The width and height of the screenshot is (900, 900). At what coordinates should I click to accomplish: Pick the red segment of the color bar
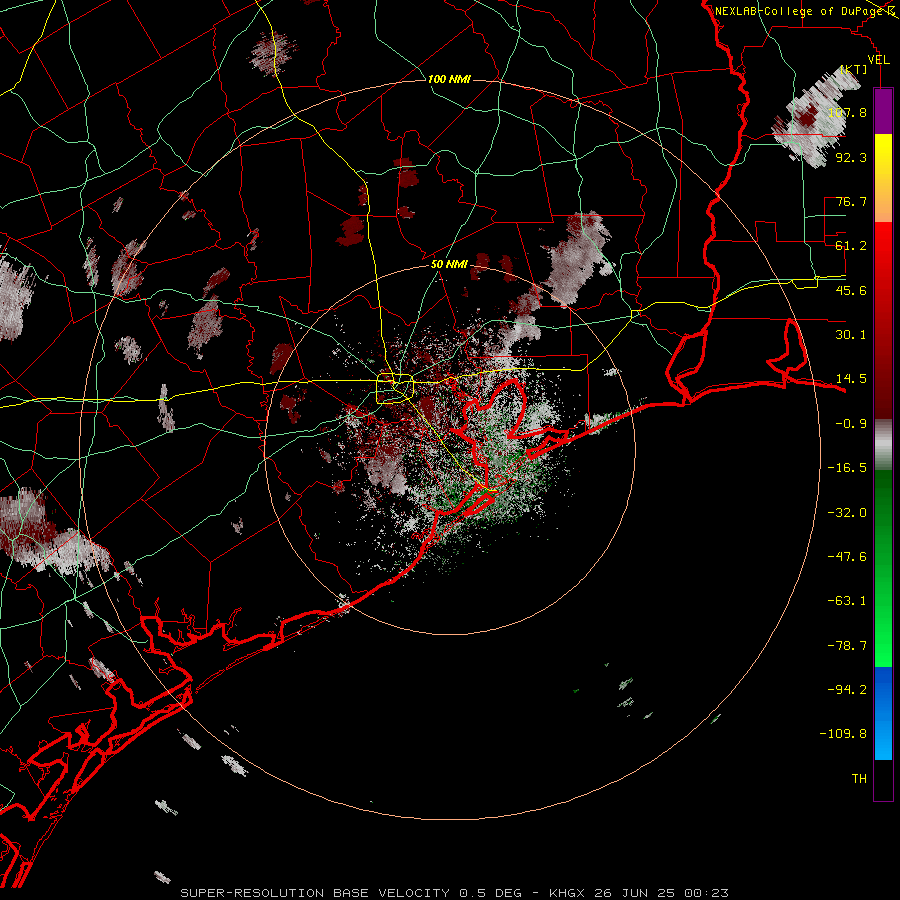(x=883, y=320)
